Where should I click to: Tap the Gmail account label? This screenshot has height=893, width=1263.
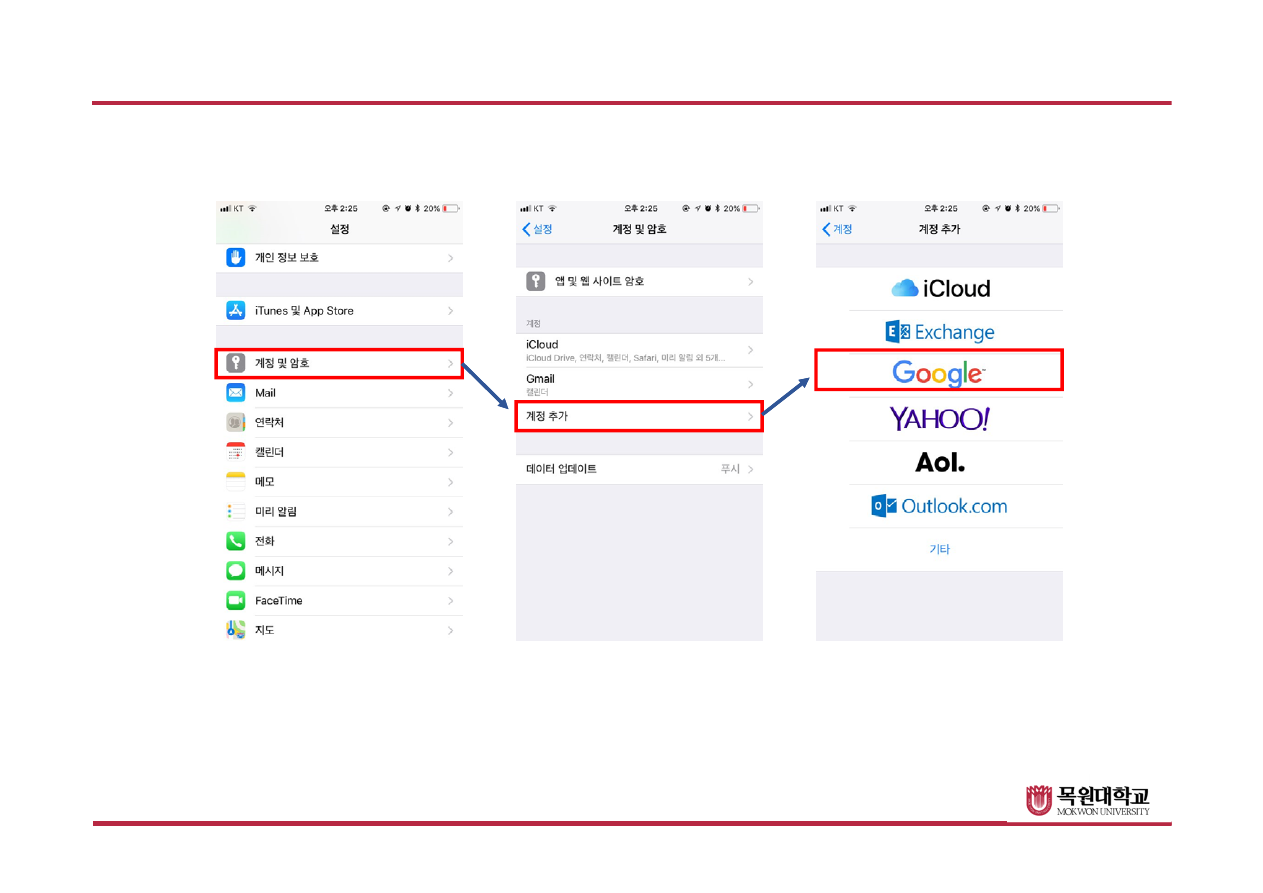tap(540, 379)
